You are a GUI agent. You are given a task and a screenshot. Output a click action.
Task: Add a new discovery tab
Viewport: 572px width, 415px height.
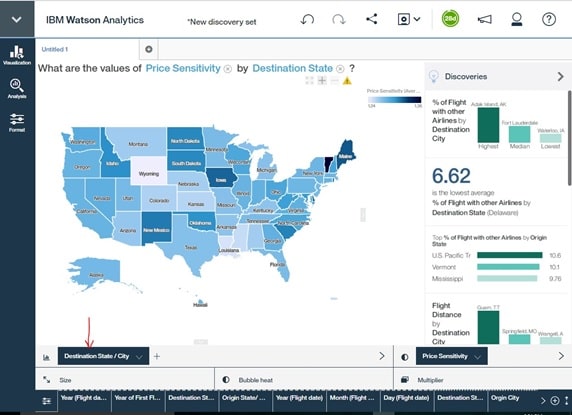coord(148,49)
